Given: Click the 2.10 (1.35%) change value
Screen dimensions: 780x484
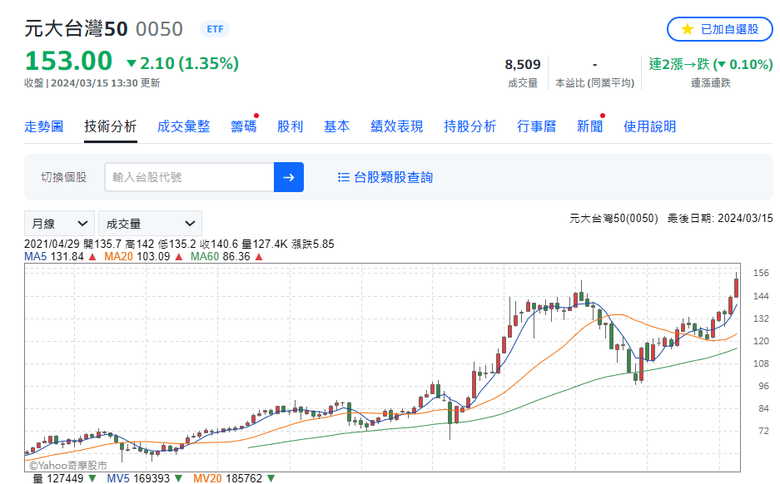Looking at the screenshot, I should 189,63.
